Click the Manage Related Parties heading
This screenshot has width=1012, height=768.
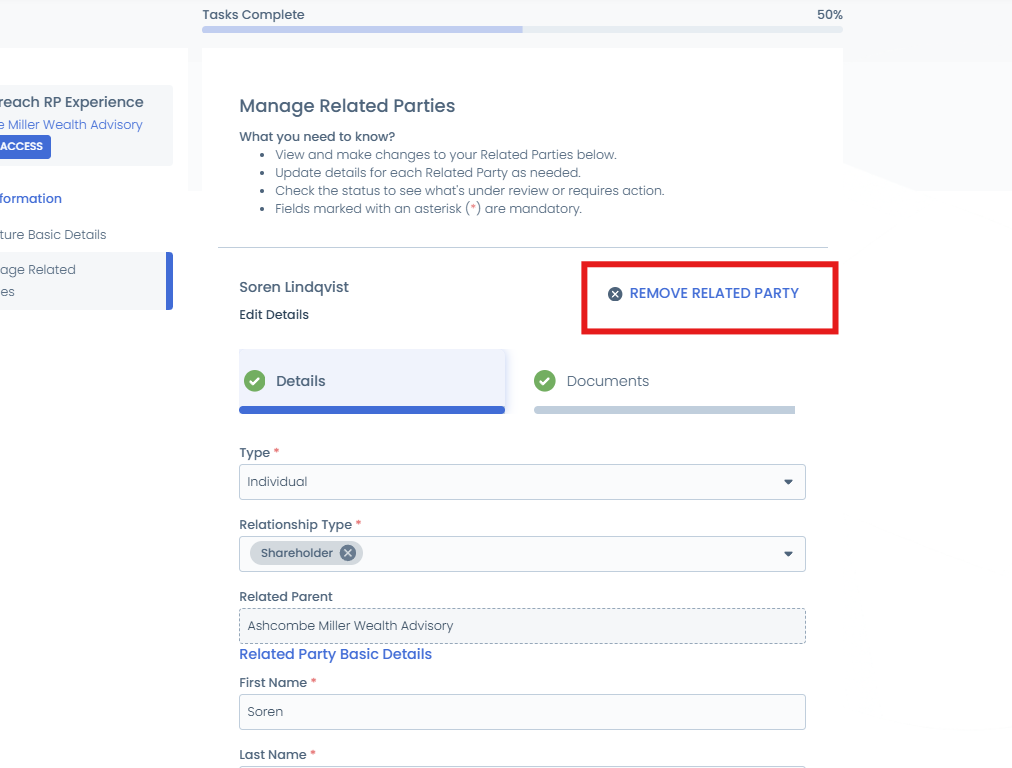347,106
